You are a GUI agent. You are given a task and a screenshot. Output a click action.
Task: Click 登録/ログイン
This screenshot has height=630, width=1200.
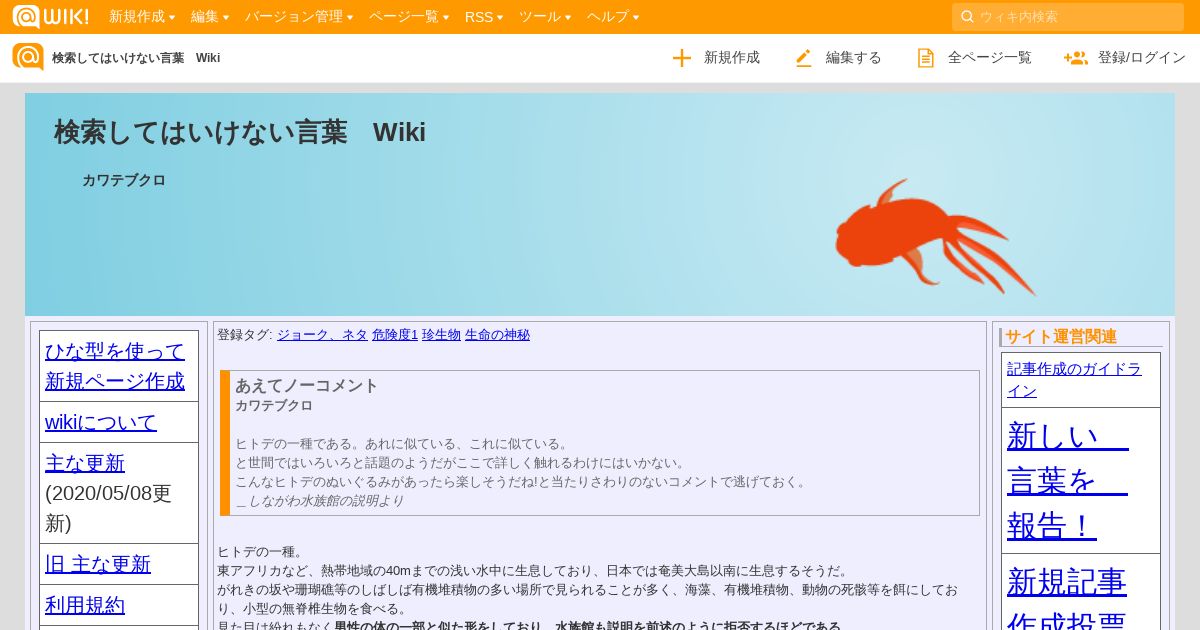point(1125,58)
